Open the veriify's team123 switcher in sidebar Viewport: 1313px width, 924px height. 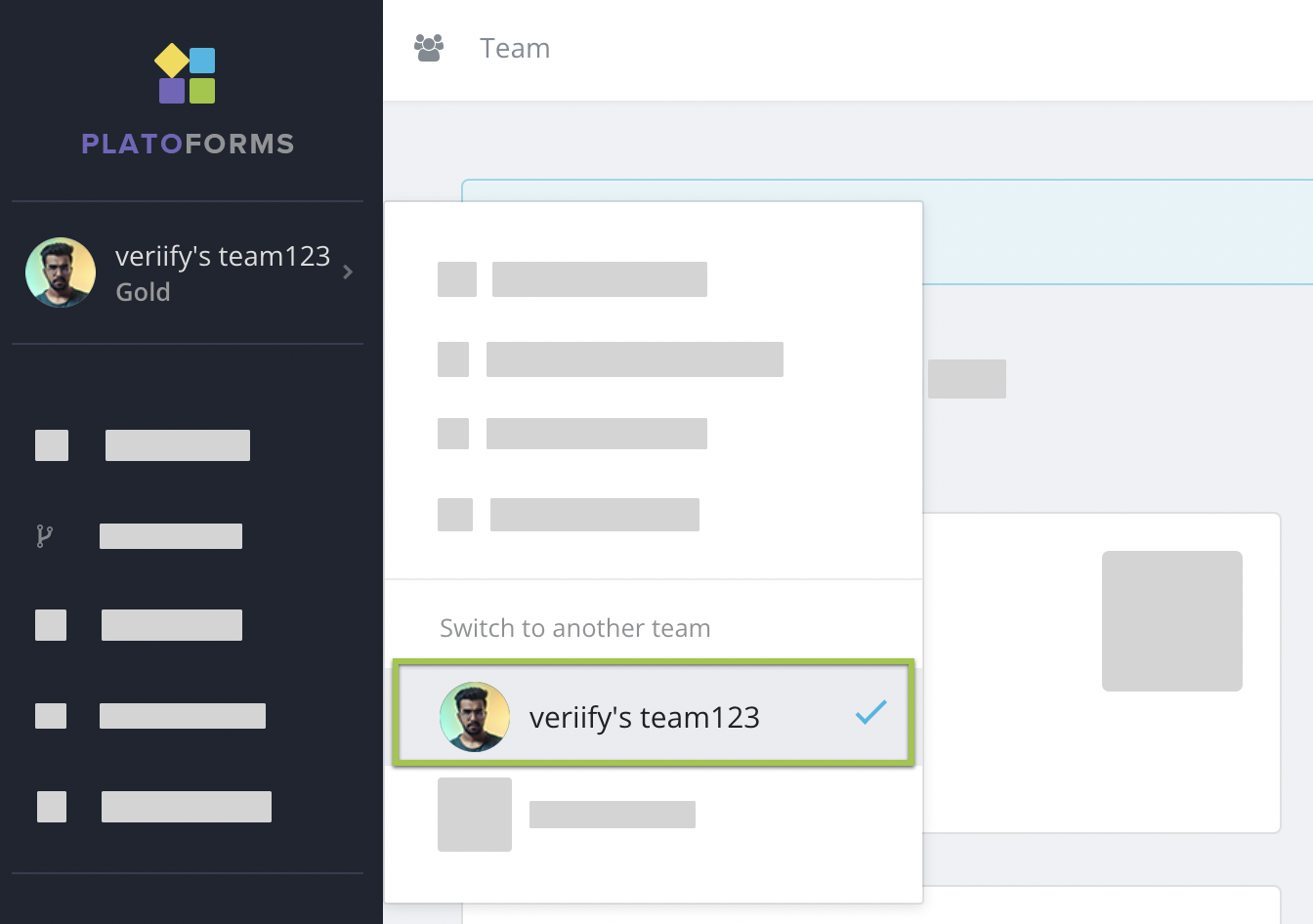[x=223, y=257]
